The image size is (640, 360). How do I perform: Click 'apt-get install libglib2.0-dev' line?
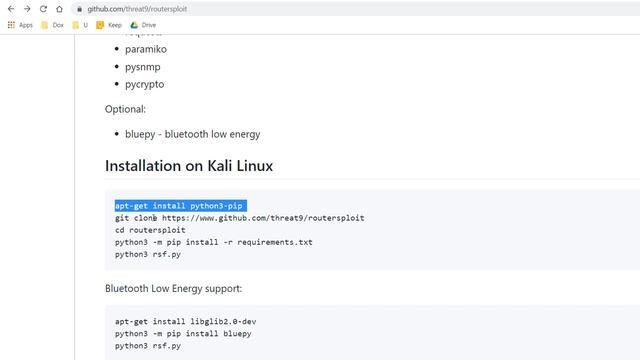click(185, 322)
